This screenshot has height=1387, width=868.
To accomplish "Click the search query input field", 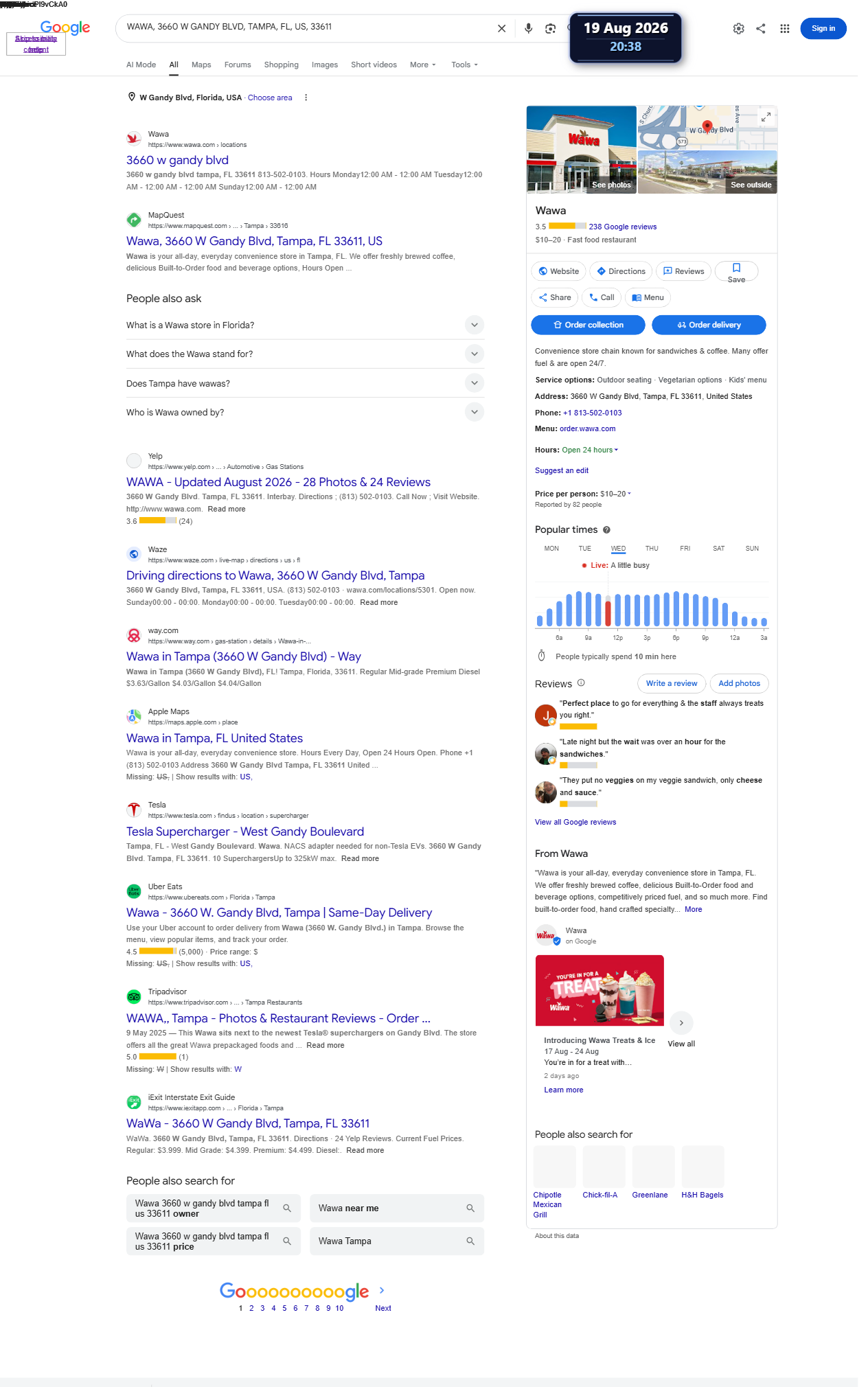I will [x=306, y=27].
